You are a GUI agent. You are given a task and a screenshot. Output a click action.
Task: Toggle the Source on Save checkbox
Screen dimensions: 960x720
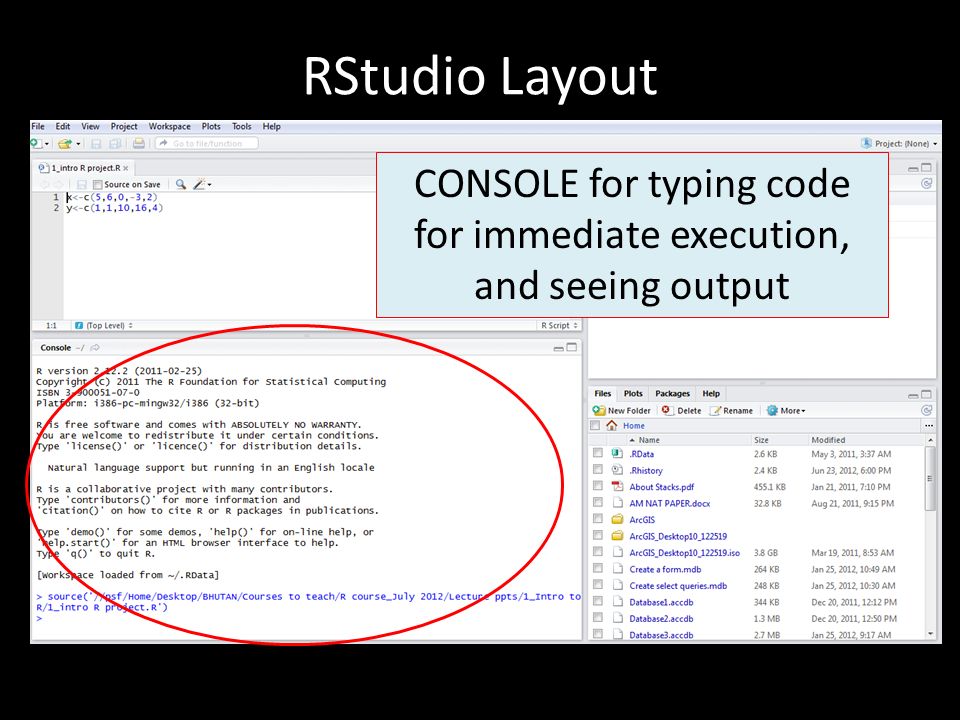(x=97, y=184)
